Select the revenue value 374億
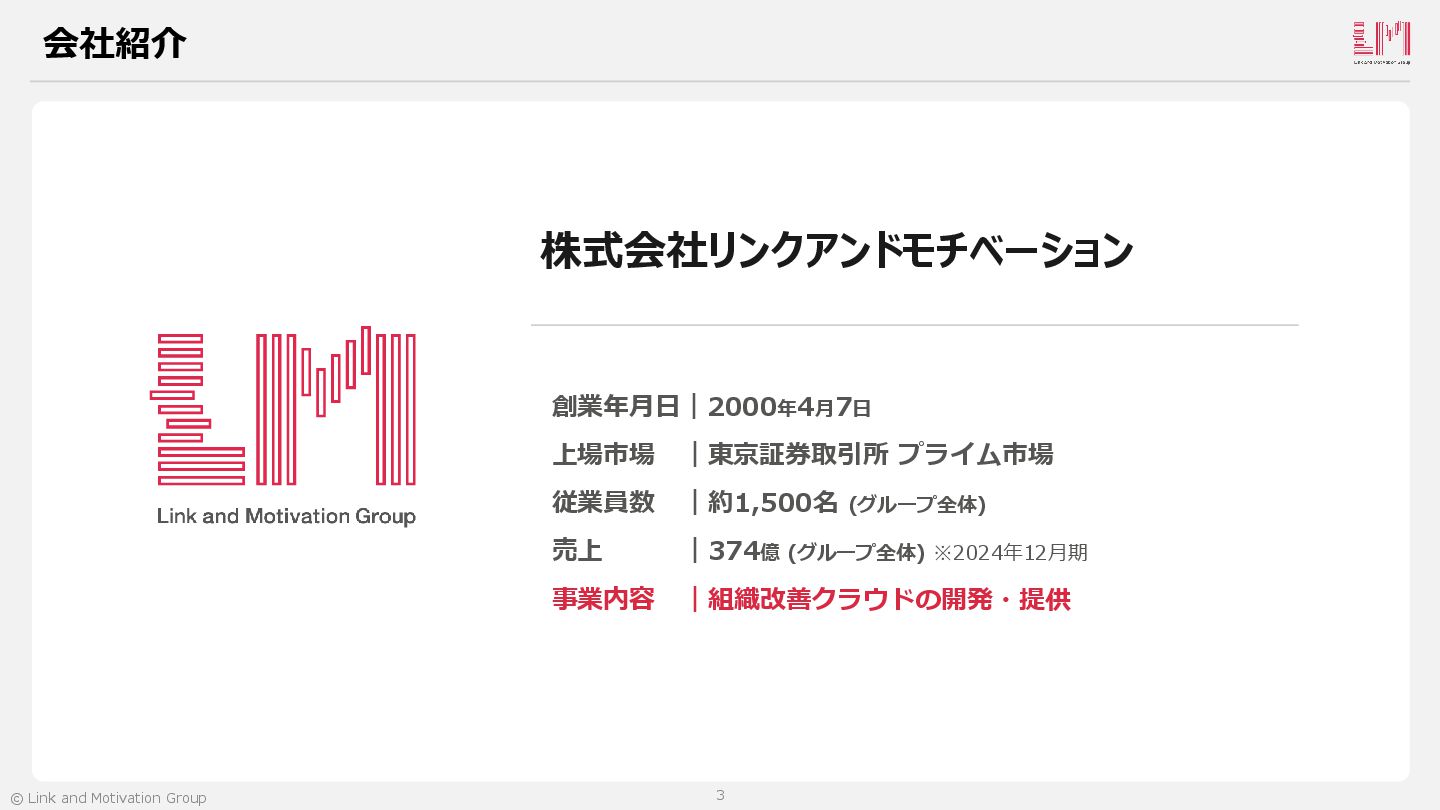The image size is (1440, 810). tap(744, 551)
